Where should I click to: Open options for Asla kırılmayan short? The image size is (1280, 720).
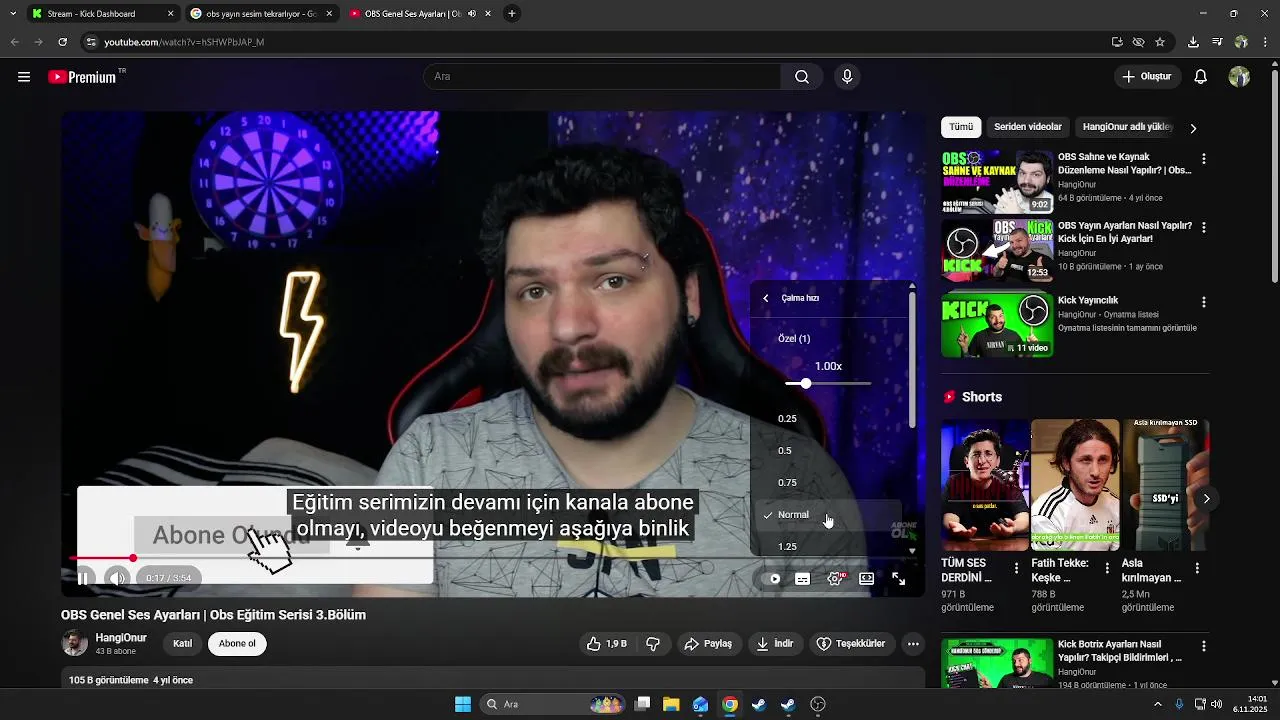(x=1197, y=568)
